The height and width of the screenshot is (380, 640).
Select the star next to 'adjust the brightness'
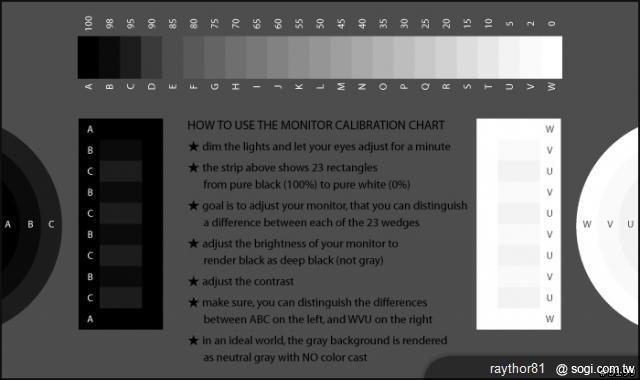coord(193,244)
